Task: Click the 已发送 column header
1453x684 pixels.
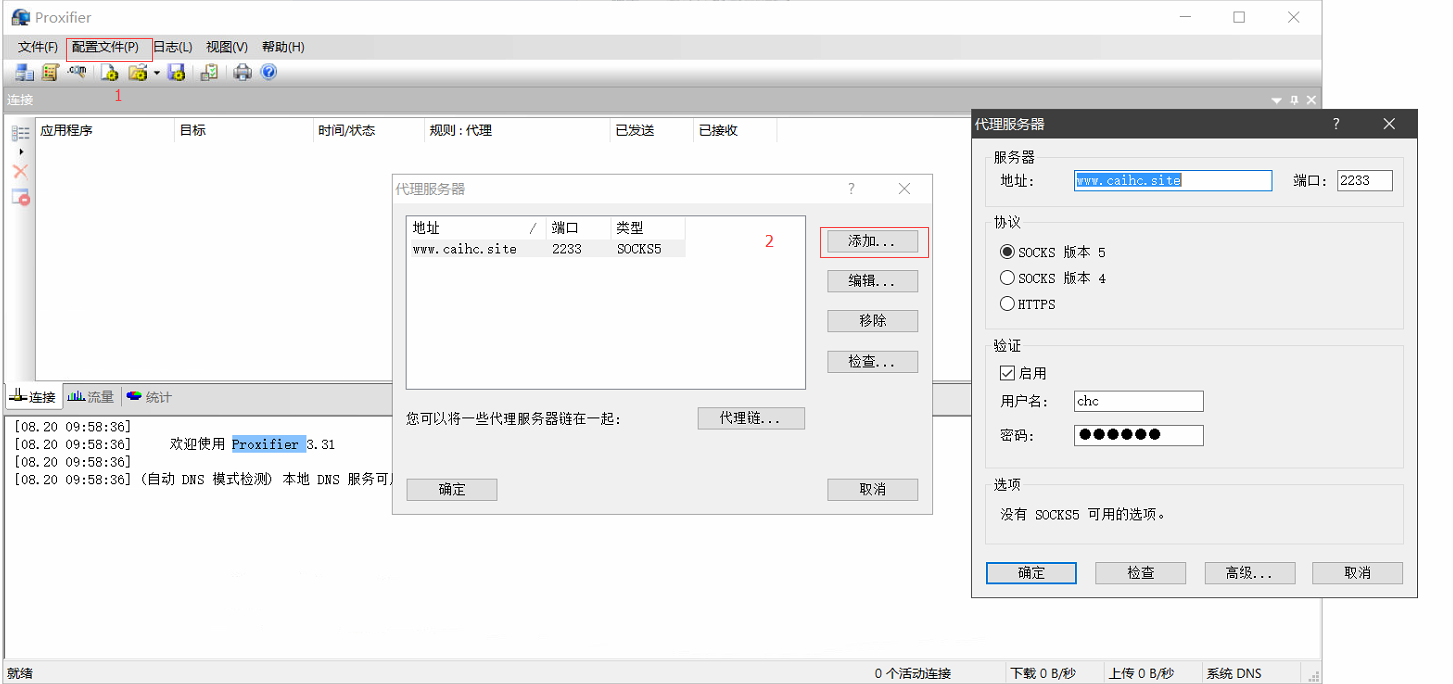Action: click(652, 130)
